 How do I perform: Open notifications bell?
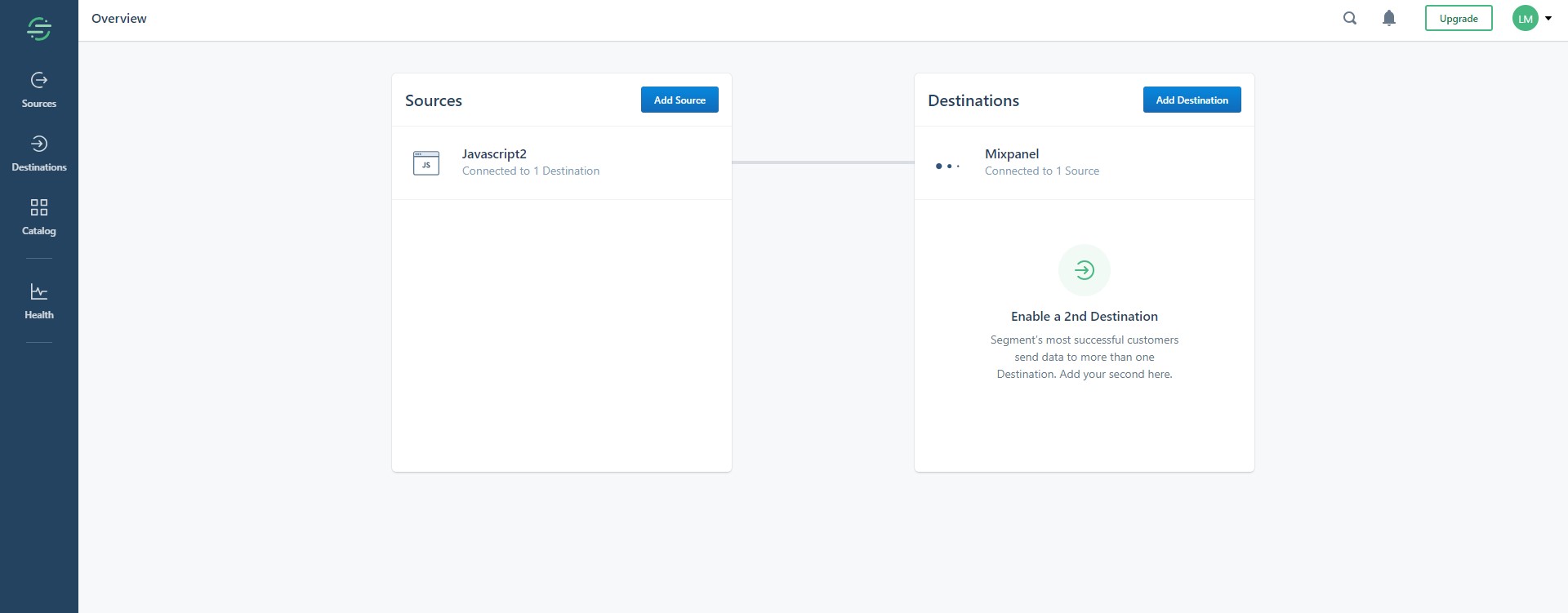(1389, 18)
